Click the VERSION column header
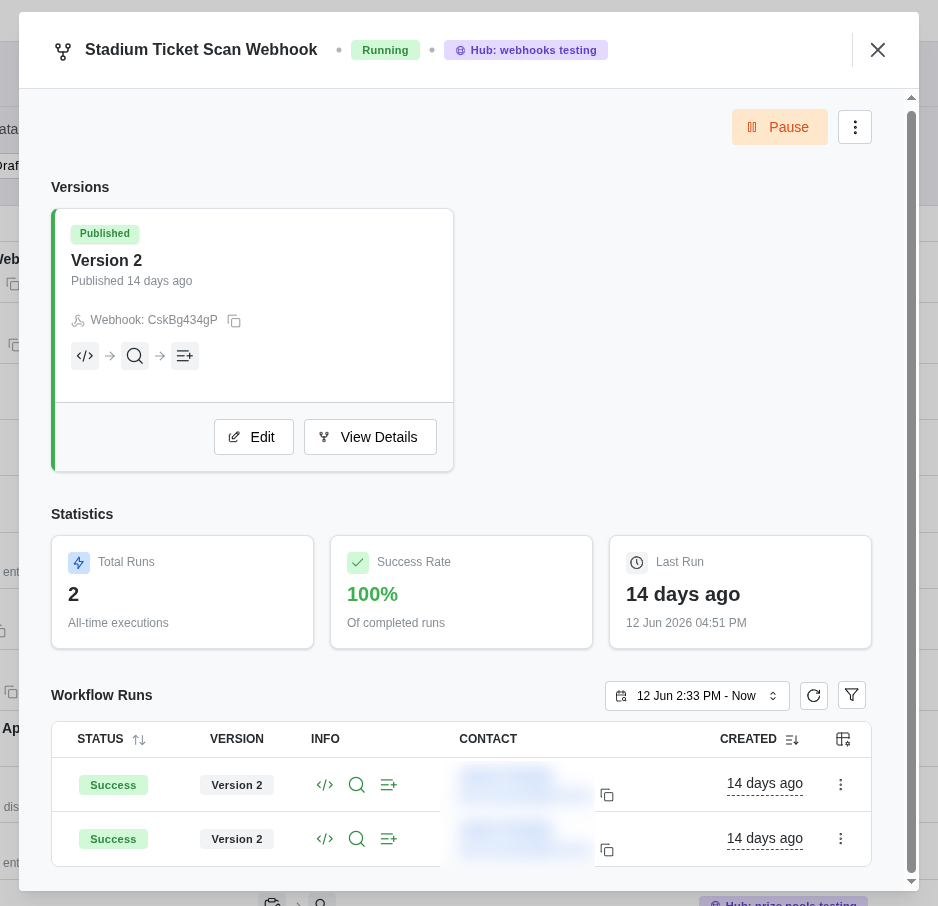Screen dimensions: 938x906 pyautogui.click(x=236, y=739)
